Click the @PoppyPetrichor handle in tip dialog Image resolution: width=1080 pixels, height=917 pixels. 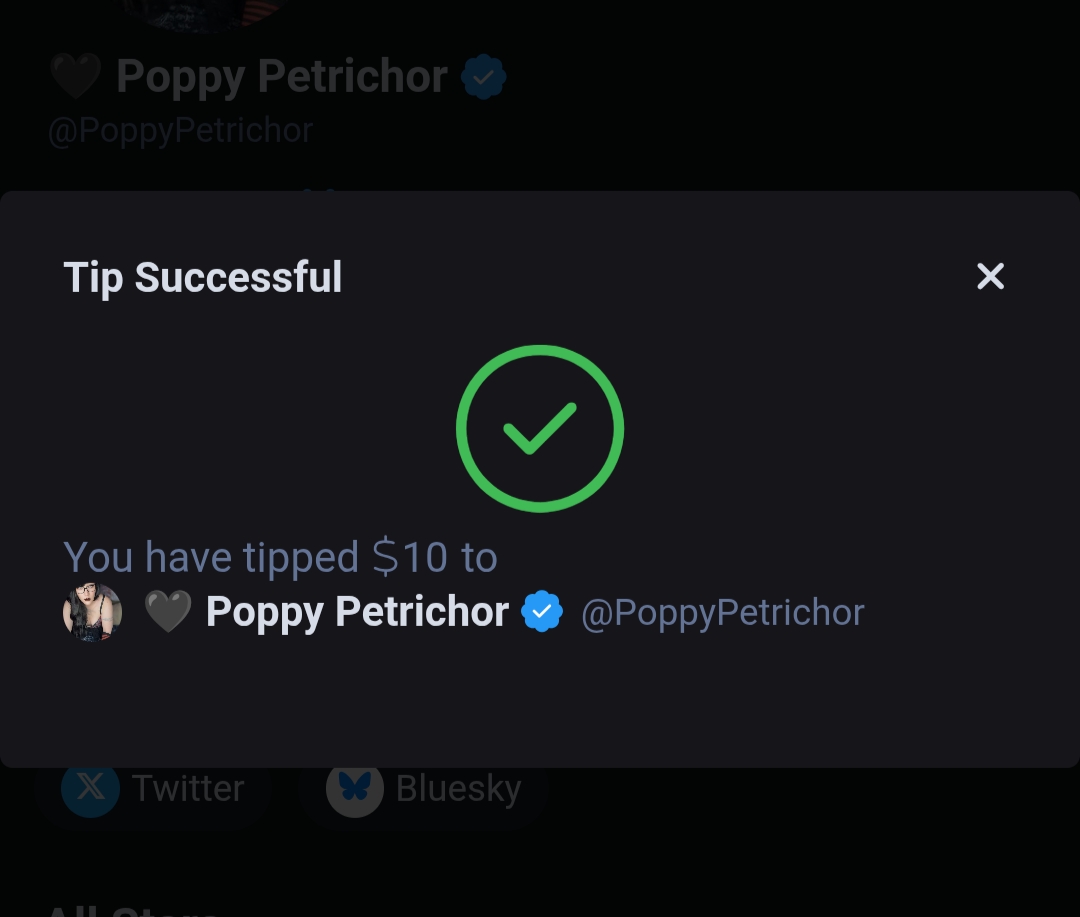pos(722,612)
